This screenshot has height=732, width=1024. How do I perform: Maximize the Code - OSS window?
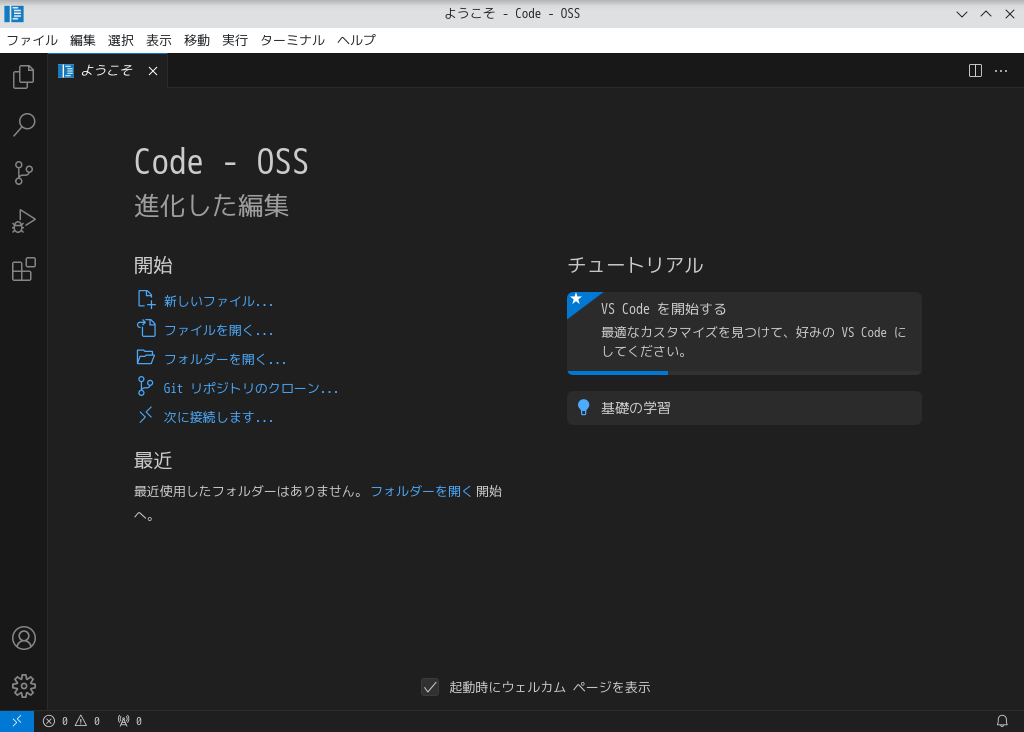[985, 14]
